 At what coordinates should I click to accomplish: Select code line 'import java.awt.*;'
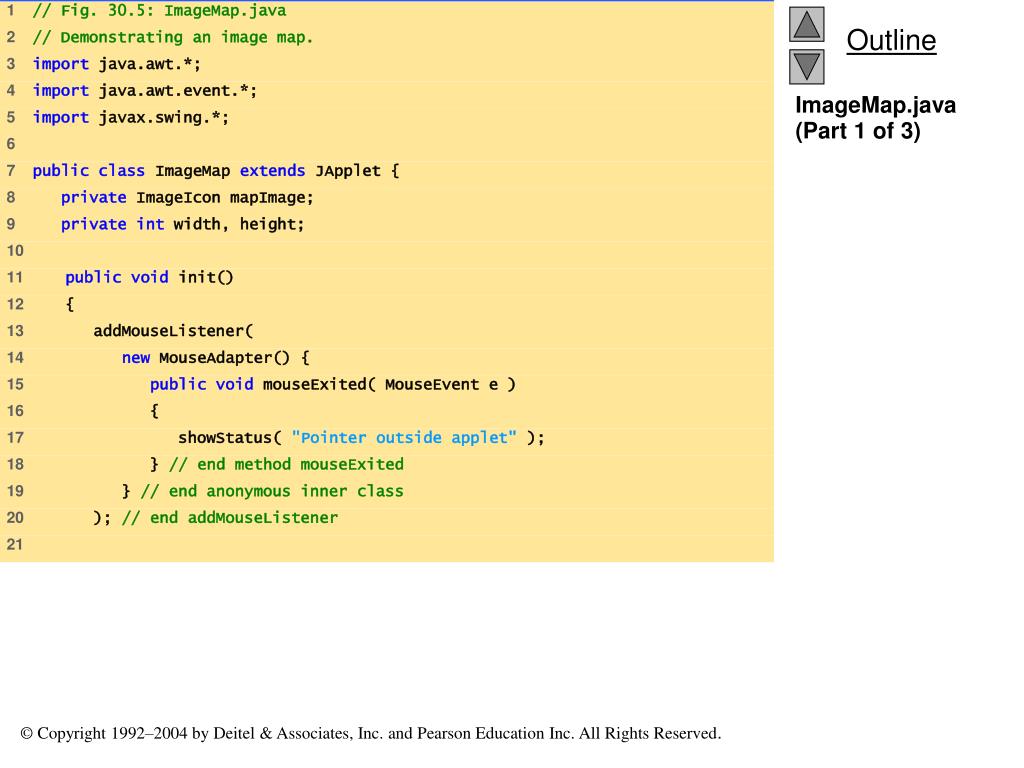[117, 64]
